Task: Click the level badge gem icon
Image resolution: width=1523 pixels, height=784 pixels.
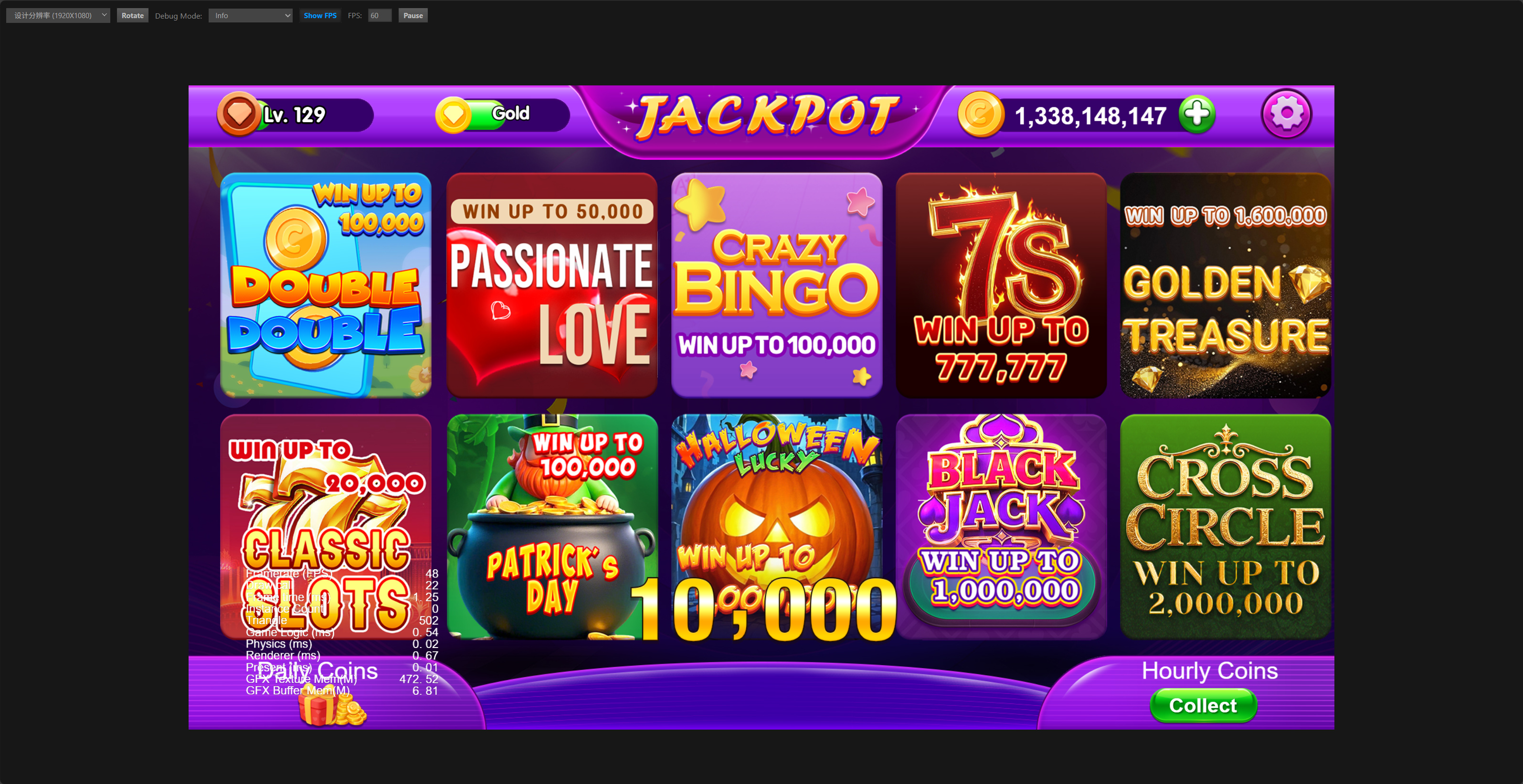Action: coord(240,114)
